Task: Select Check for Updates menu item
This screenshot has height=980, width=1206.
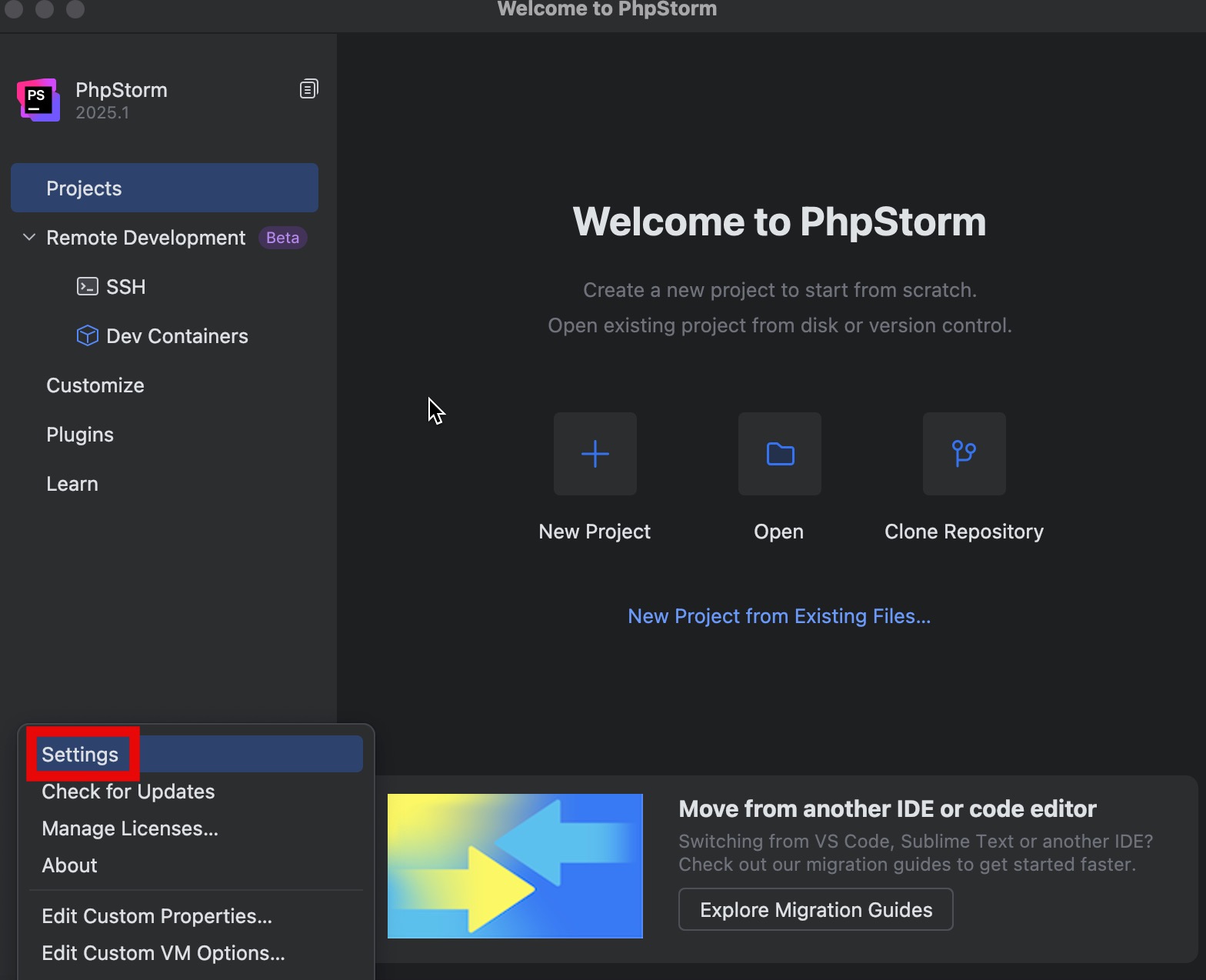Action: point(128,792)
